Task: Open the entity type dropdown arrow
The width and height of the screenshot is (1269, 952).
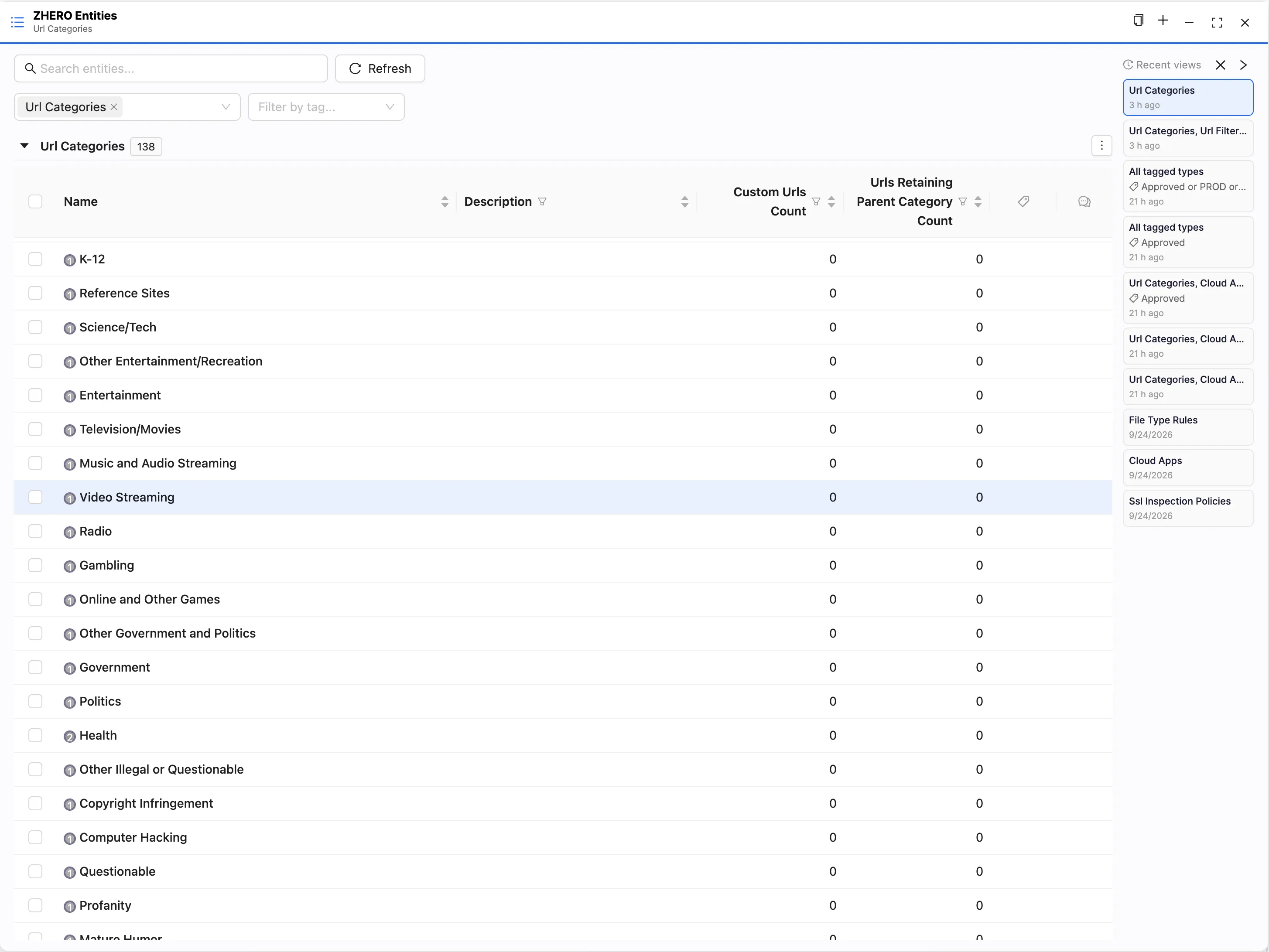Action: tap(226, 107)
